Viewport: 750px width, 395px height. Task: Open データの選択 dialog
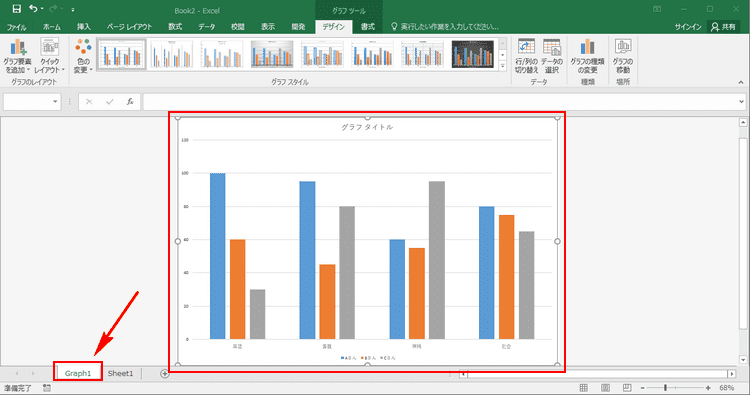(x=551, y=56)
